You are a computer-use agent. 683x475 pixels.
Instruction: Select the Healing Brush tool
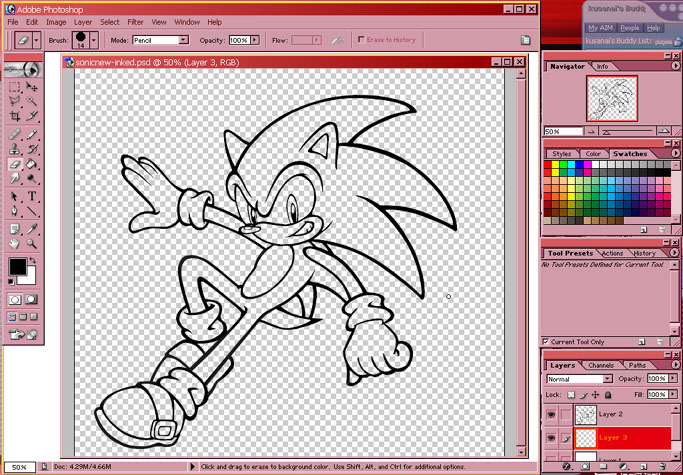click(15, 134)
